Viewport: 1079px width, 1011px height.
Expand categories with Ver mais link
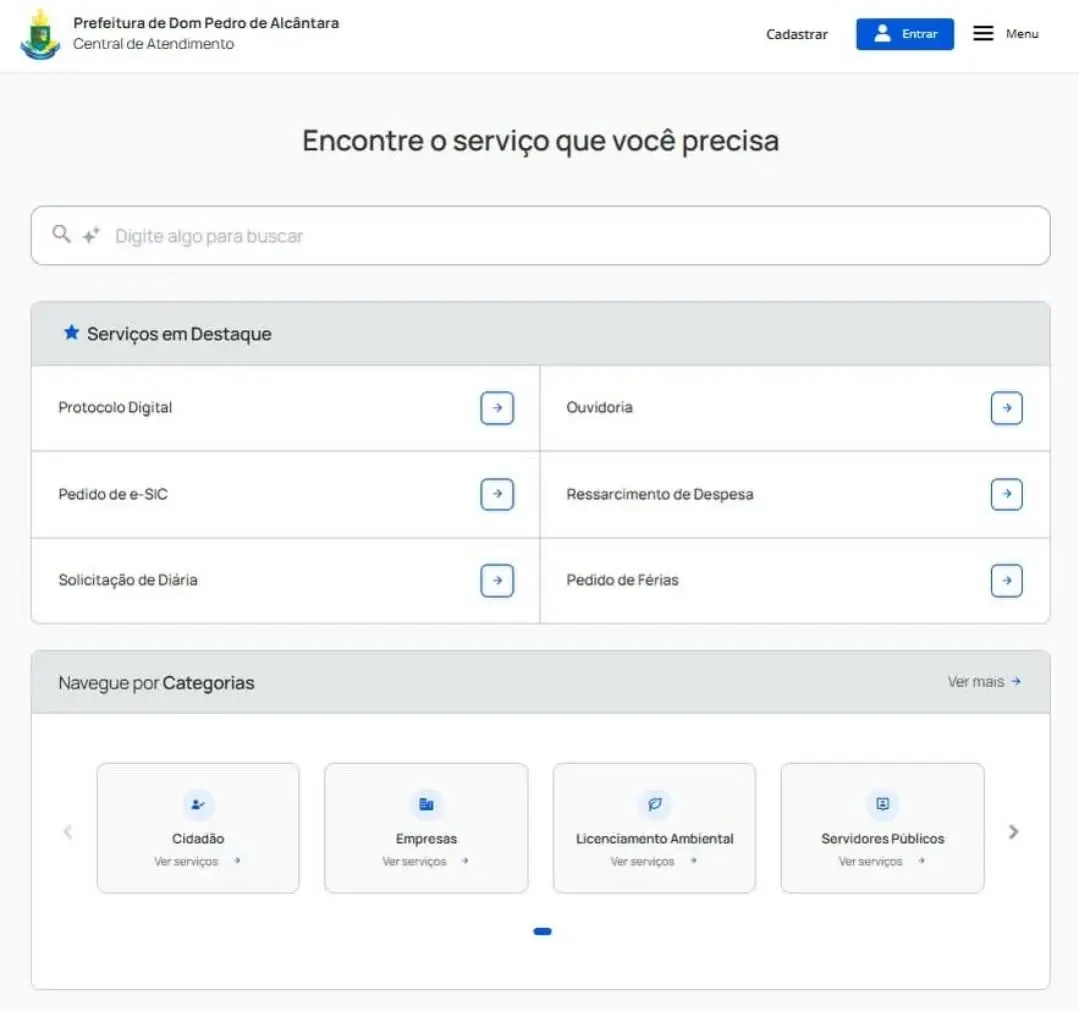coord(984,682)
